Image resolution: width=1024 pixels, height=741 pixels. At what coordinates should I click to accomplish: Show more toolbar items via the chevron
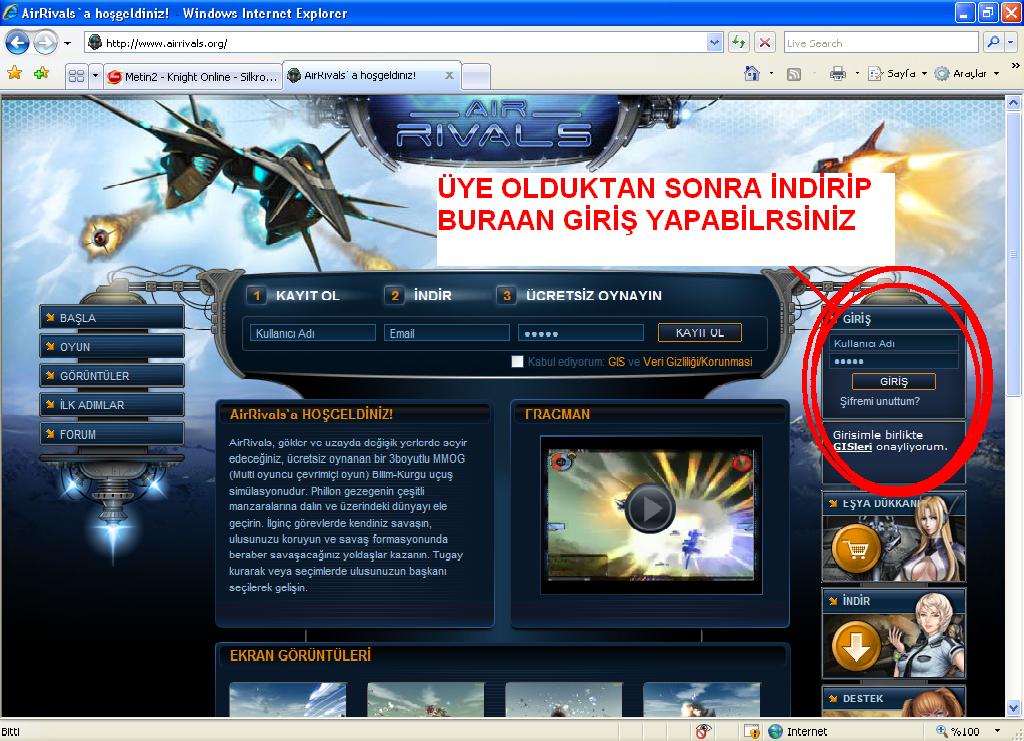pyautogui.click(x=1015, y=66)
